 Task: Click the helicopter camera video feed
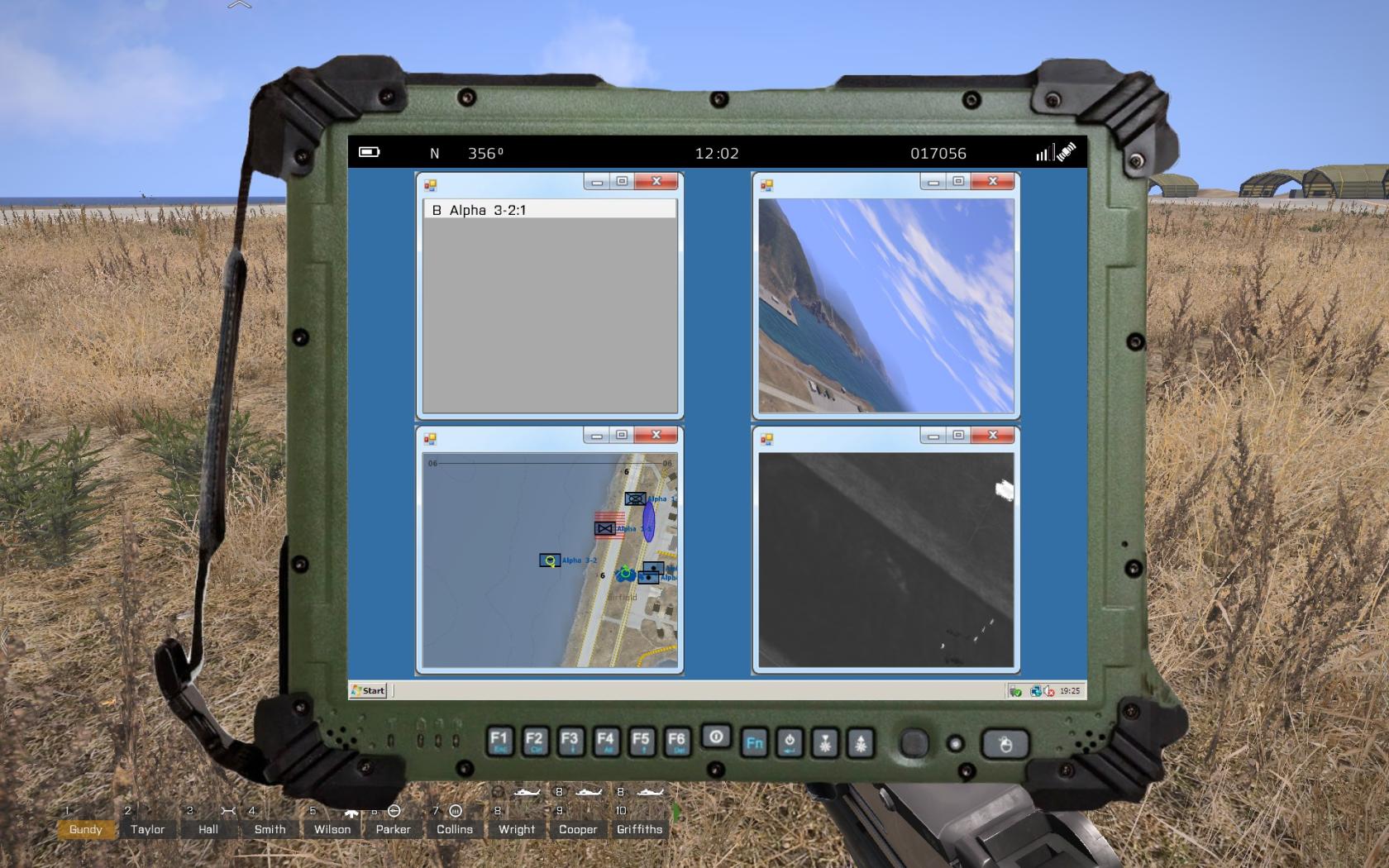885,305
